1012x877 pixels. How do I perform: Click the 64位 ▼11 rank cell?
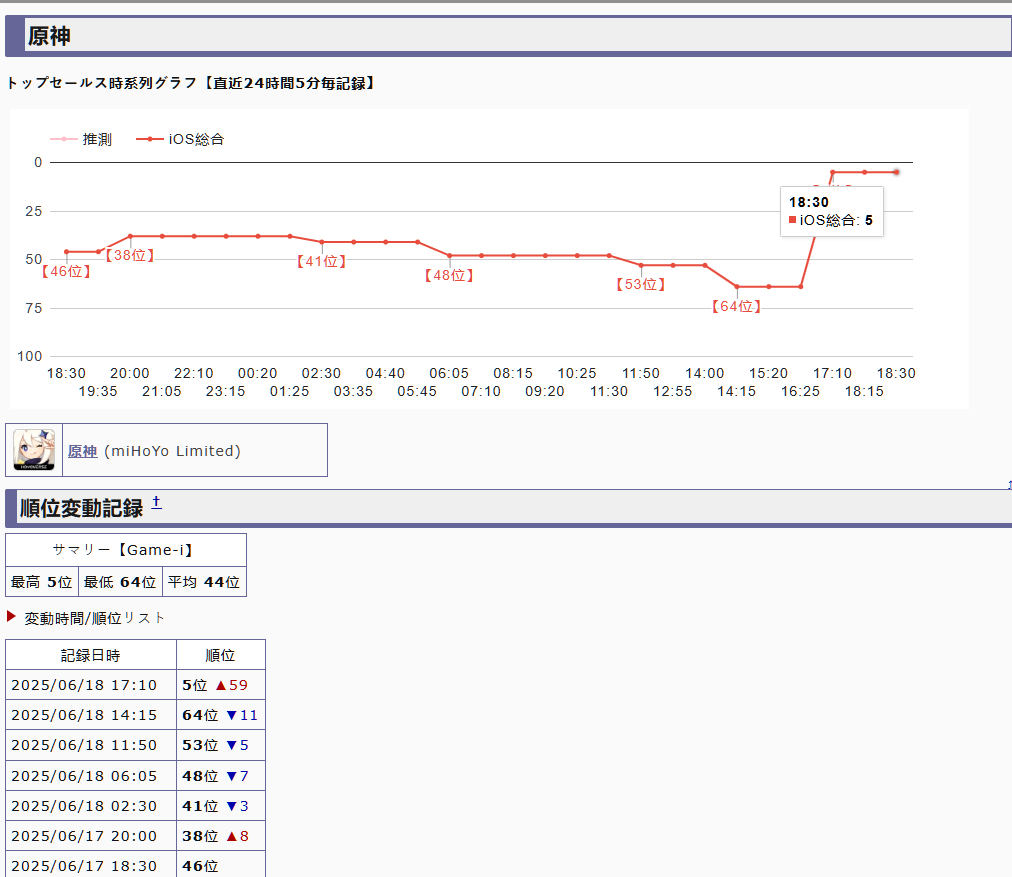221,715
